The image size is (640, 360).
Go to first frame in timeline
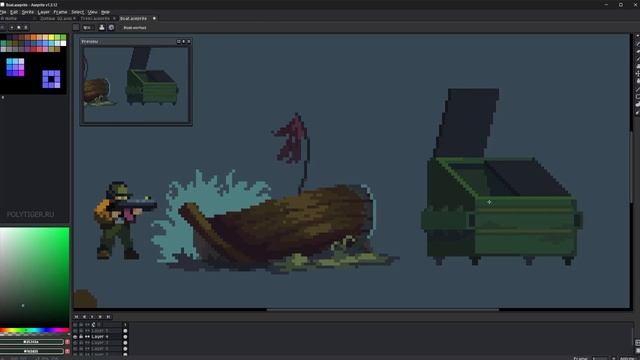coord(76,317)
